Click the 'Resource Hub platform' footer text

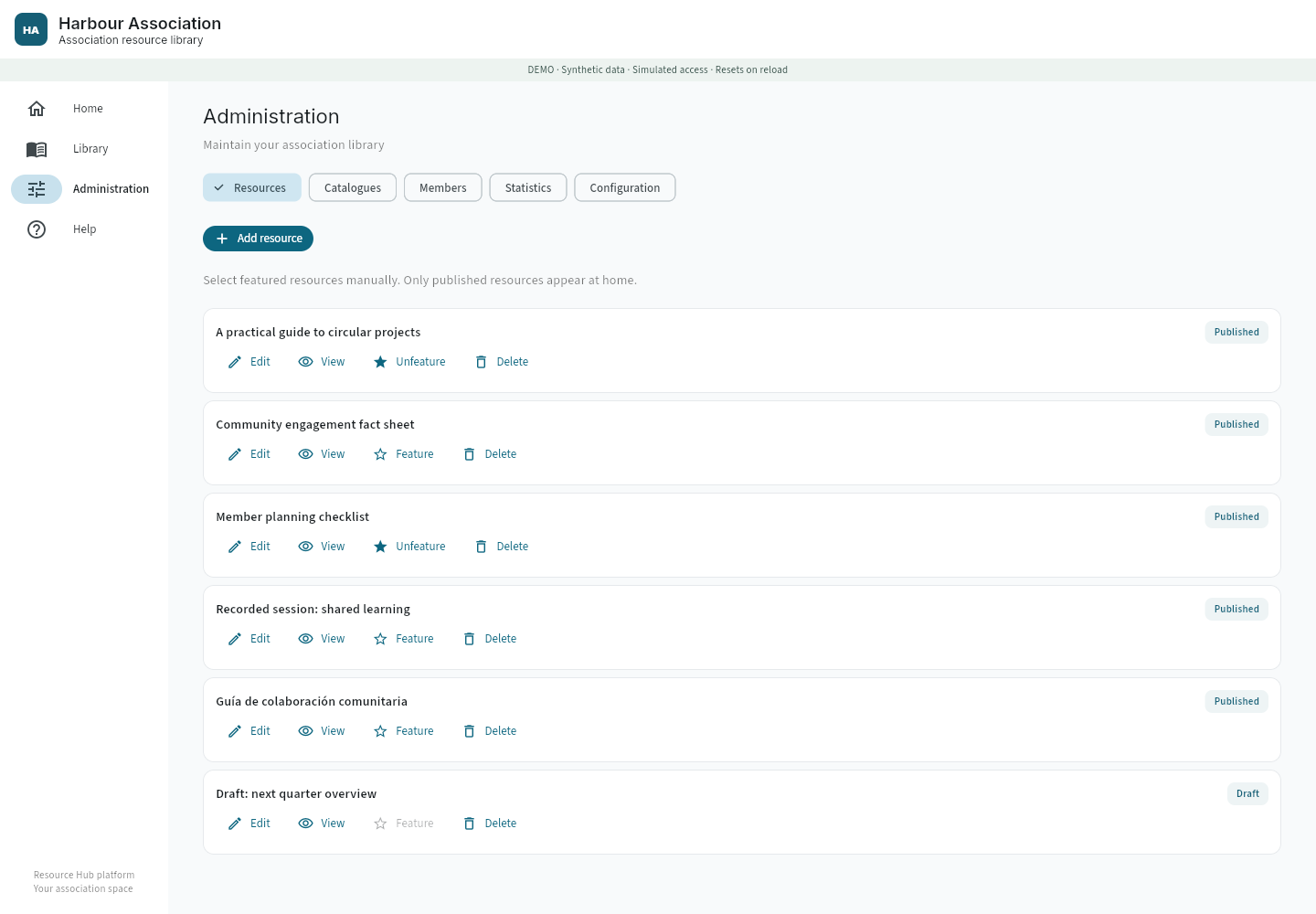tap(84, 876)
